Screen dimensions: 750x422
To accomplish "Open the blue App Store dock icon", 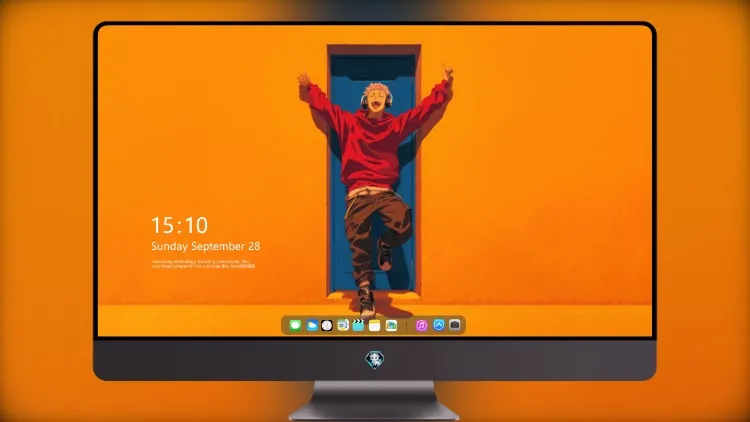I will (439, 325).
